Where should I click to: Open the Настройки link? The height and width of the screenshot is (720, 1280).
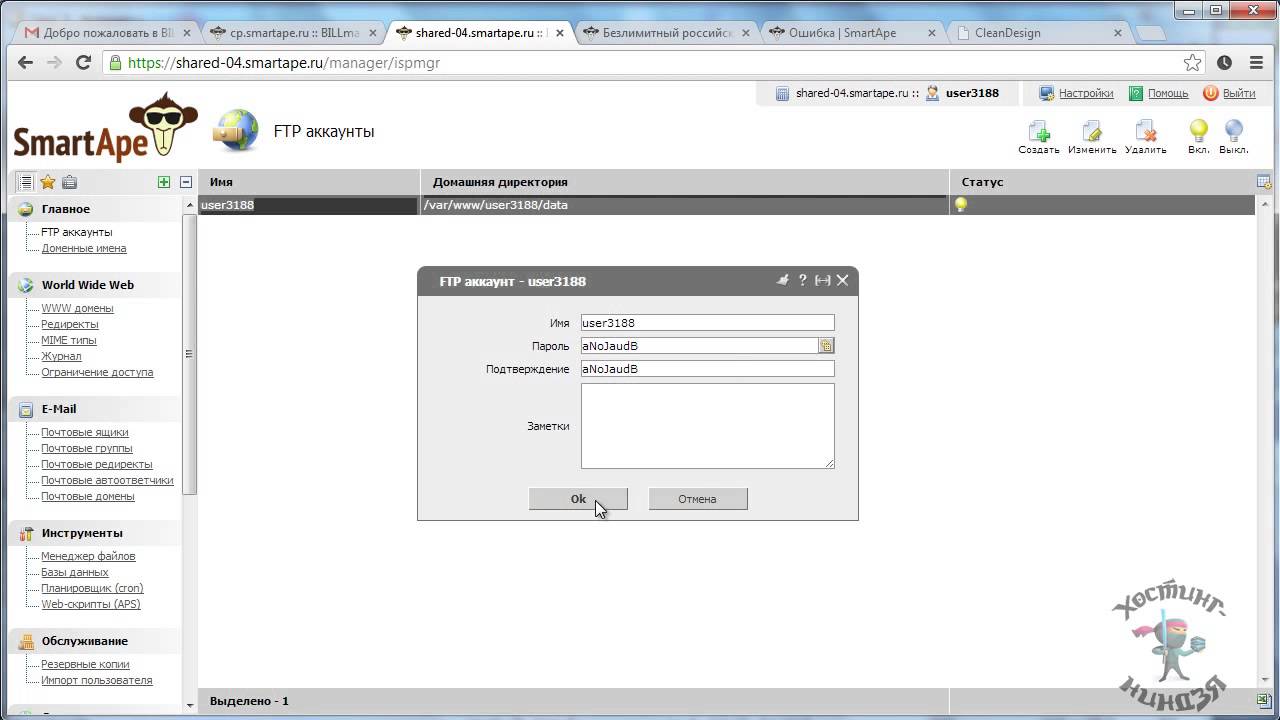pos(1086,93)
